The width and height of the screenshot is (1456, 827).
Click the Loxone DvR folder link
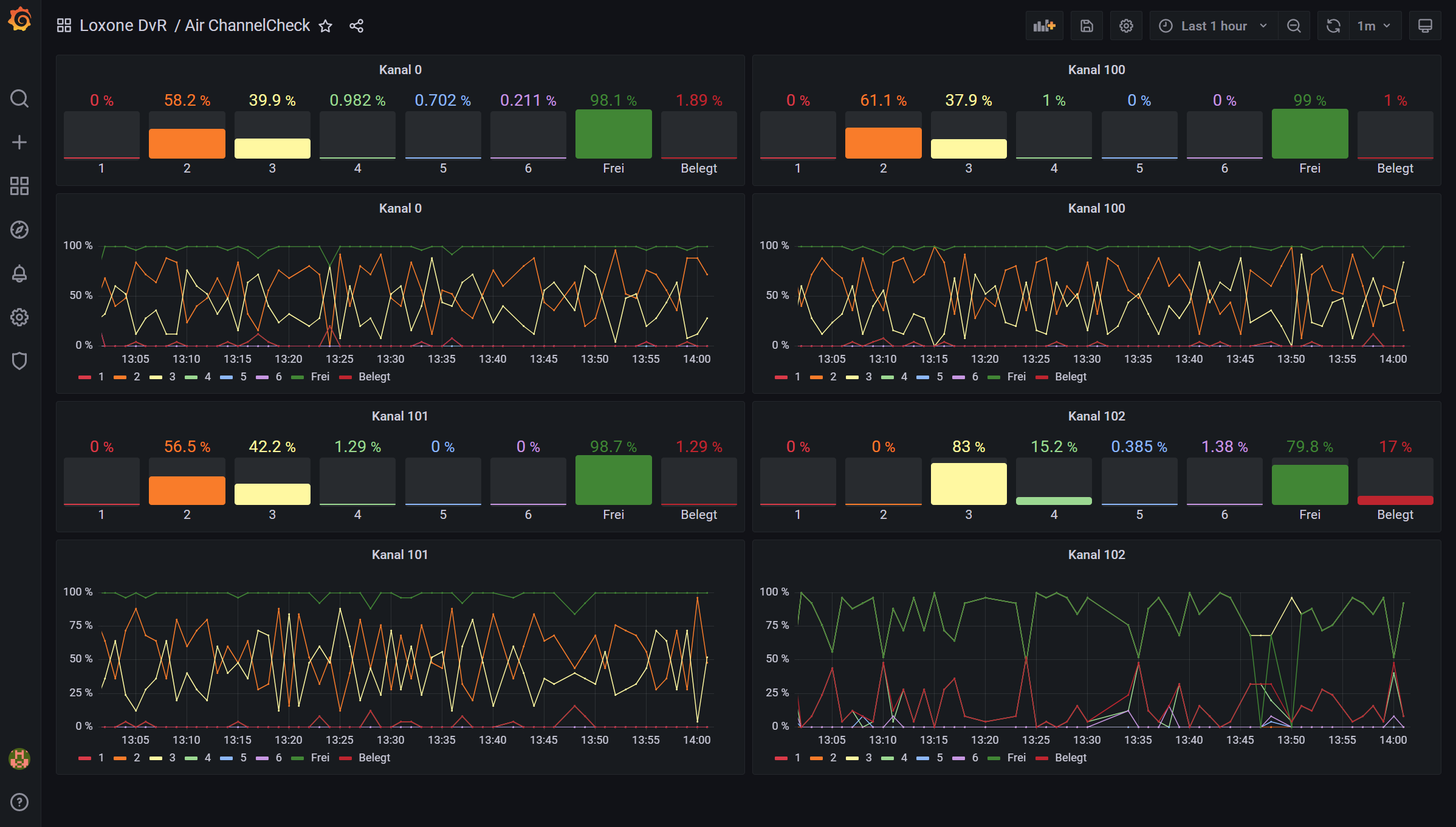click(x=123, y=26)
